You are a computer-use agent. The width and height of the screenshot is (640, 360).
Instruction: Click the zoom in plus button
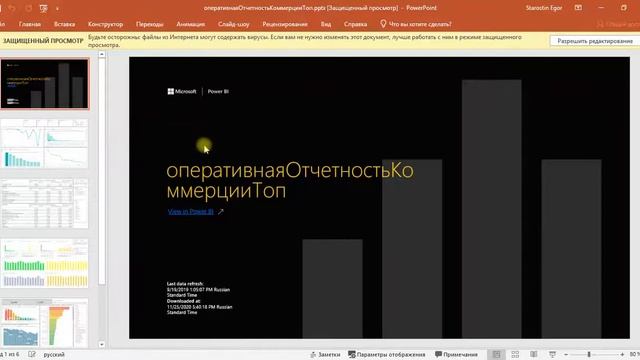coord(622,354)
